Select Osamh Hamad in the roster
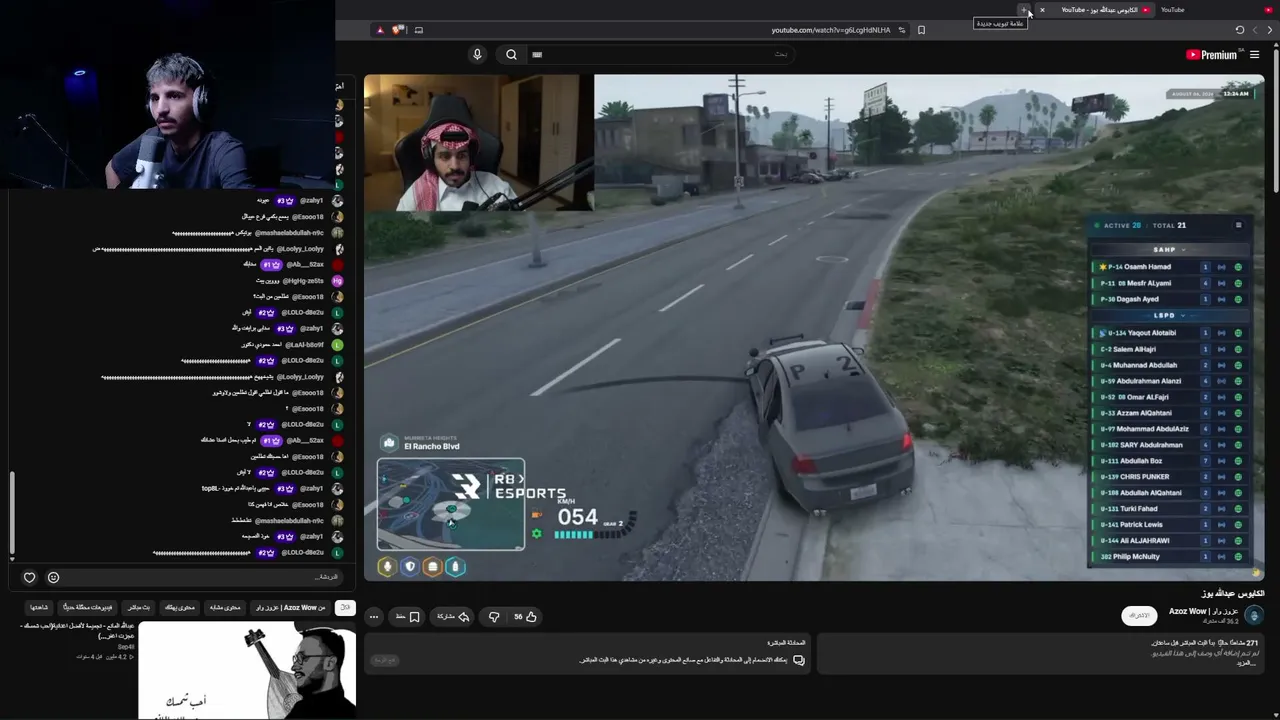 [1168, 267]
